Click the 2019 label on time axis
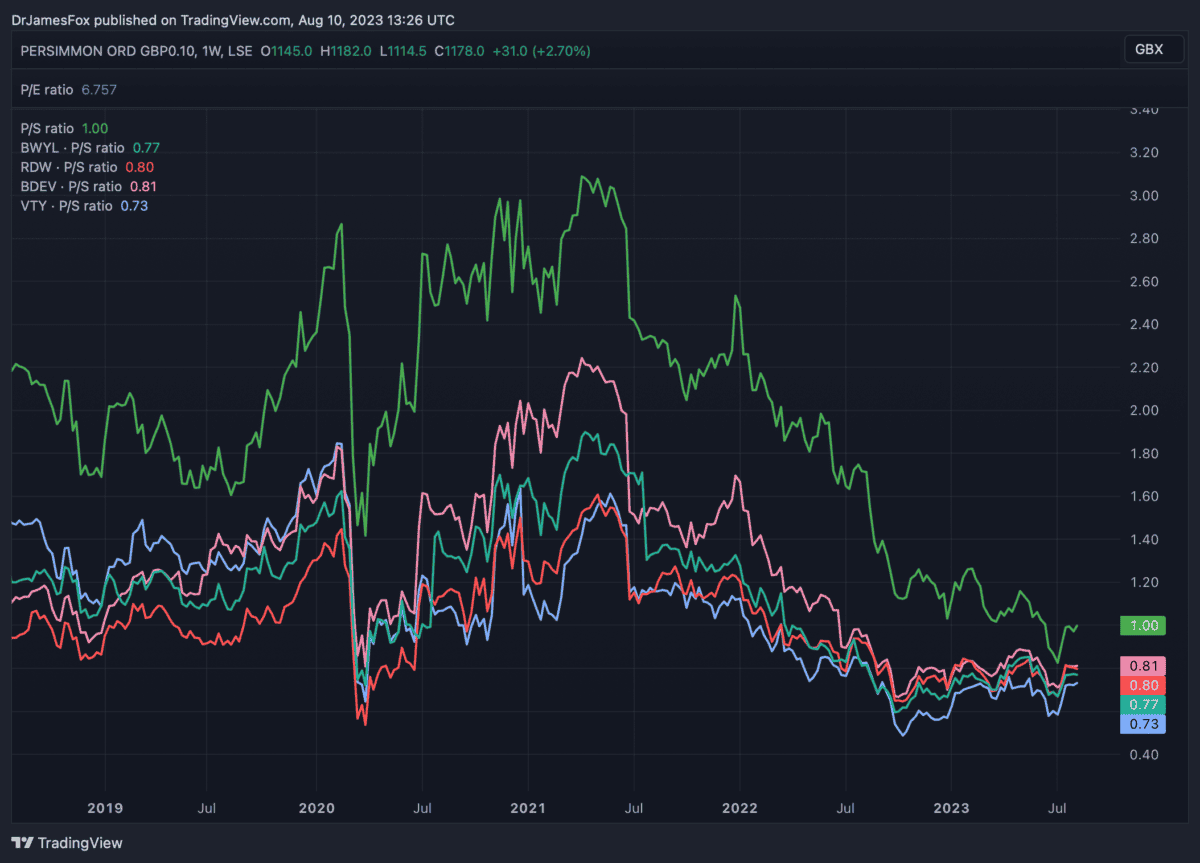The width and height of the screenshot is (1200, 863). pyautogui.click(x=105, y=807)
